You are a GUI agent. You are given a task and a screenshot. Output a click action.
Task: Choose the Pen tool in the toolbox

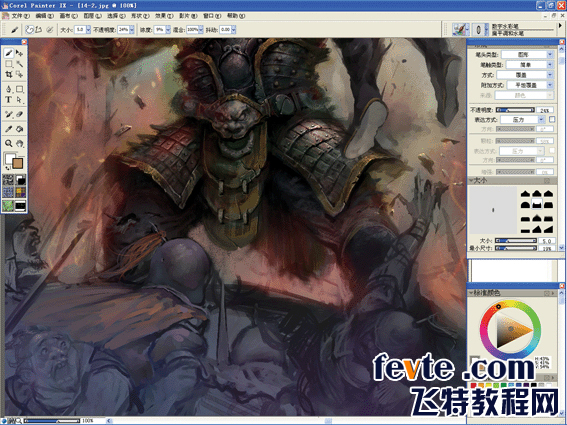pos(9,89)
